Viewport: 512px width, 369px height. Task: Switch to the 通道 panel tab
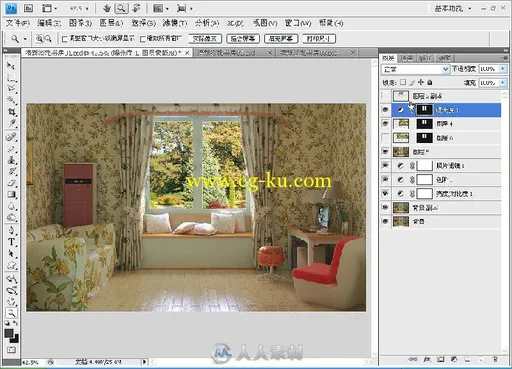[x=406, y=58]
